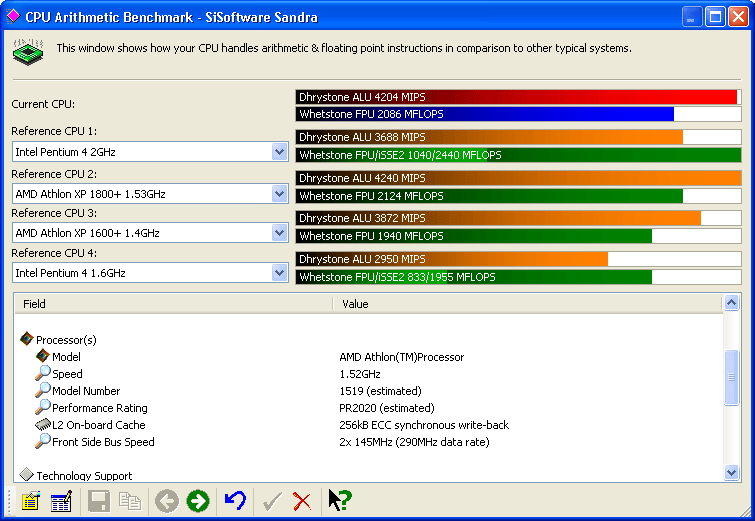Select the Performance Rating field label
Viewport: 755px width, 521px height.
click(x=100, y=408)
